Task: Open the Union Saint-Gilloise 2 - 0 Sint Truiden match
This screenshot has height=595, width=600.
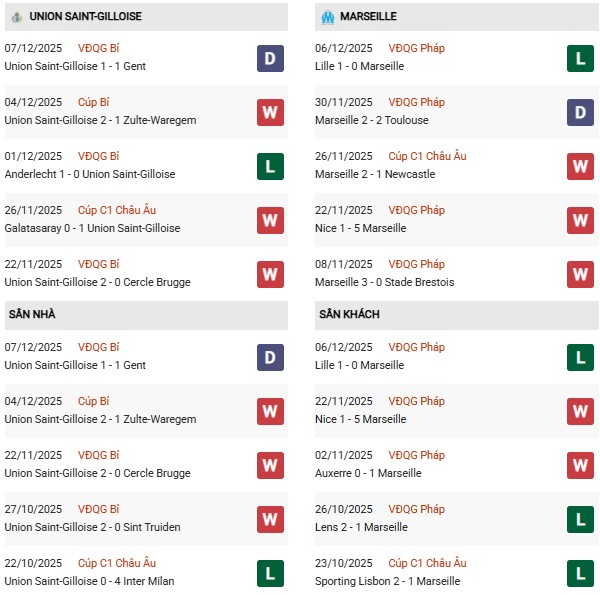Action: click(x=100, y=527)
